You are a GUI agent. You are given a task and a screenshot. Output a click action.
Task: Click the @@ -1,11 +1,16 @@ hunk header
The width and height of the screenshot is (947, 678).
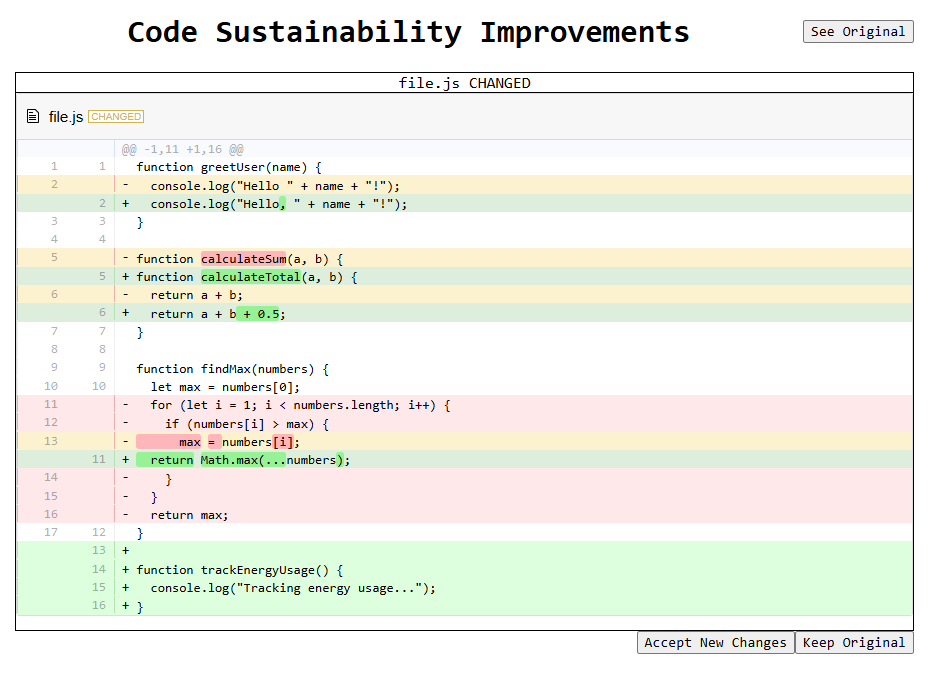[182, 149]
